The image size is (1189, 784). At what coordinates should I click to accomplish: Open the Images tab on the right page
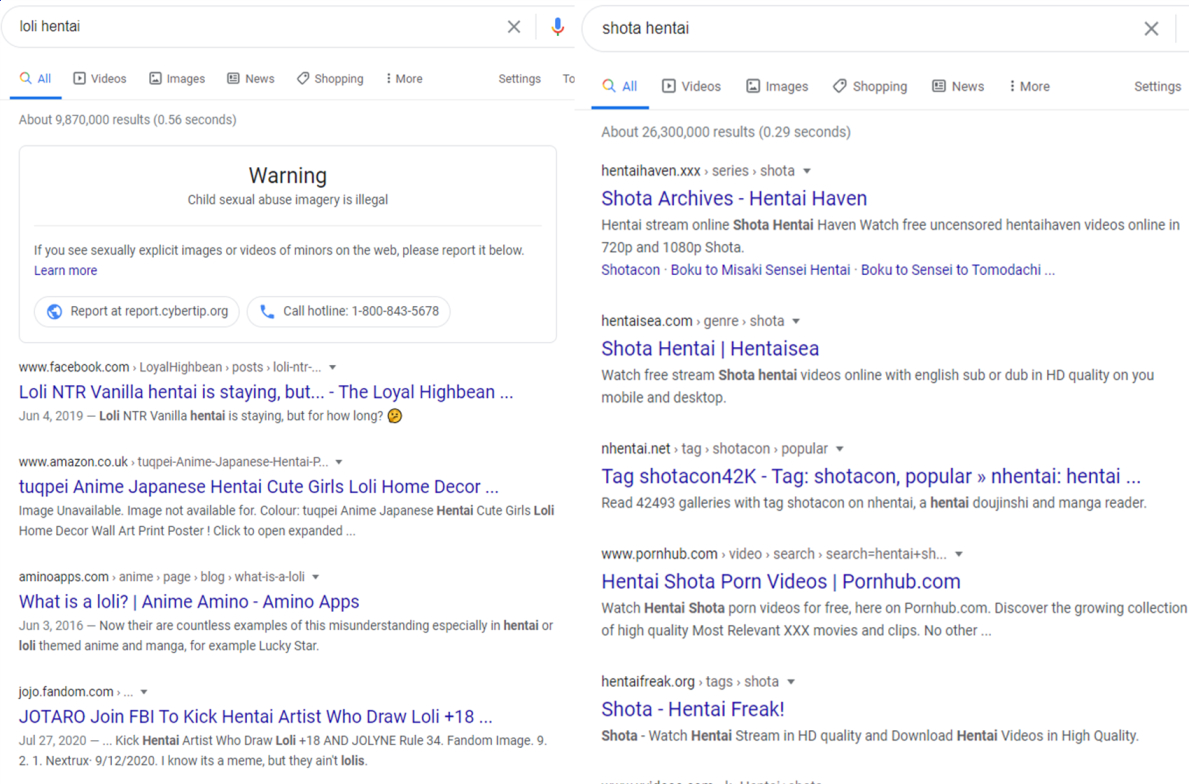pos(777,86)
